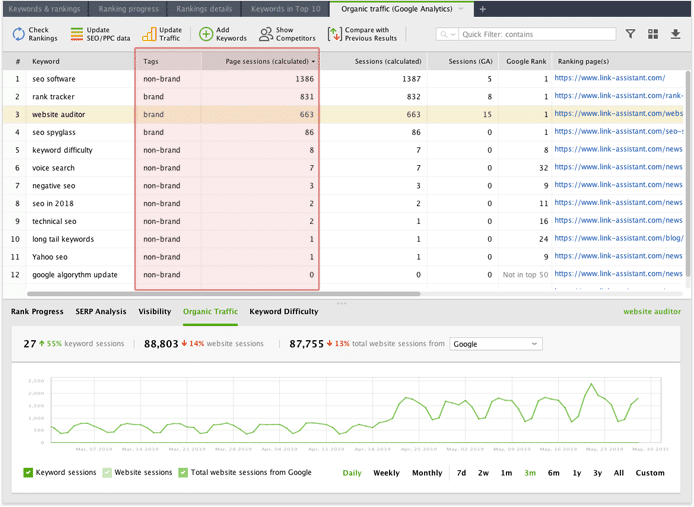Open the Keyword Difficulty lower tab

[284, 311]
